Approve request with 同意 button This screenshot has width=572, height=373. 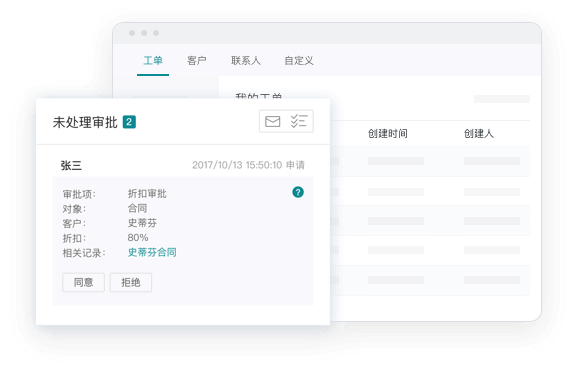click(84, 282)
